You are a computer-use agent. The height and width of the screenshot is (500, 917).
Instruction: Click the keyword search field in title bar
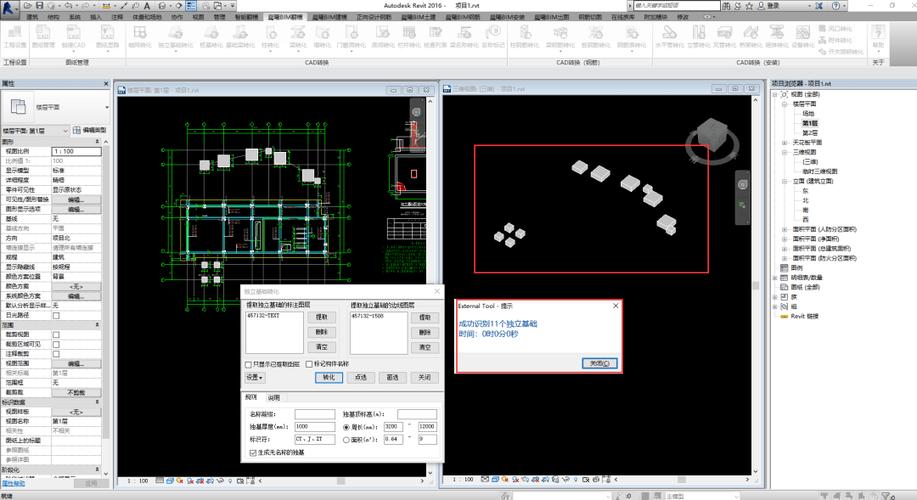tap(677, 5)
